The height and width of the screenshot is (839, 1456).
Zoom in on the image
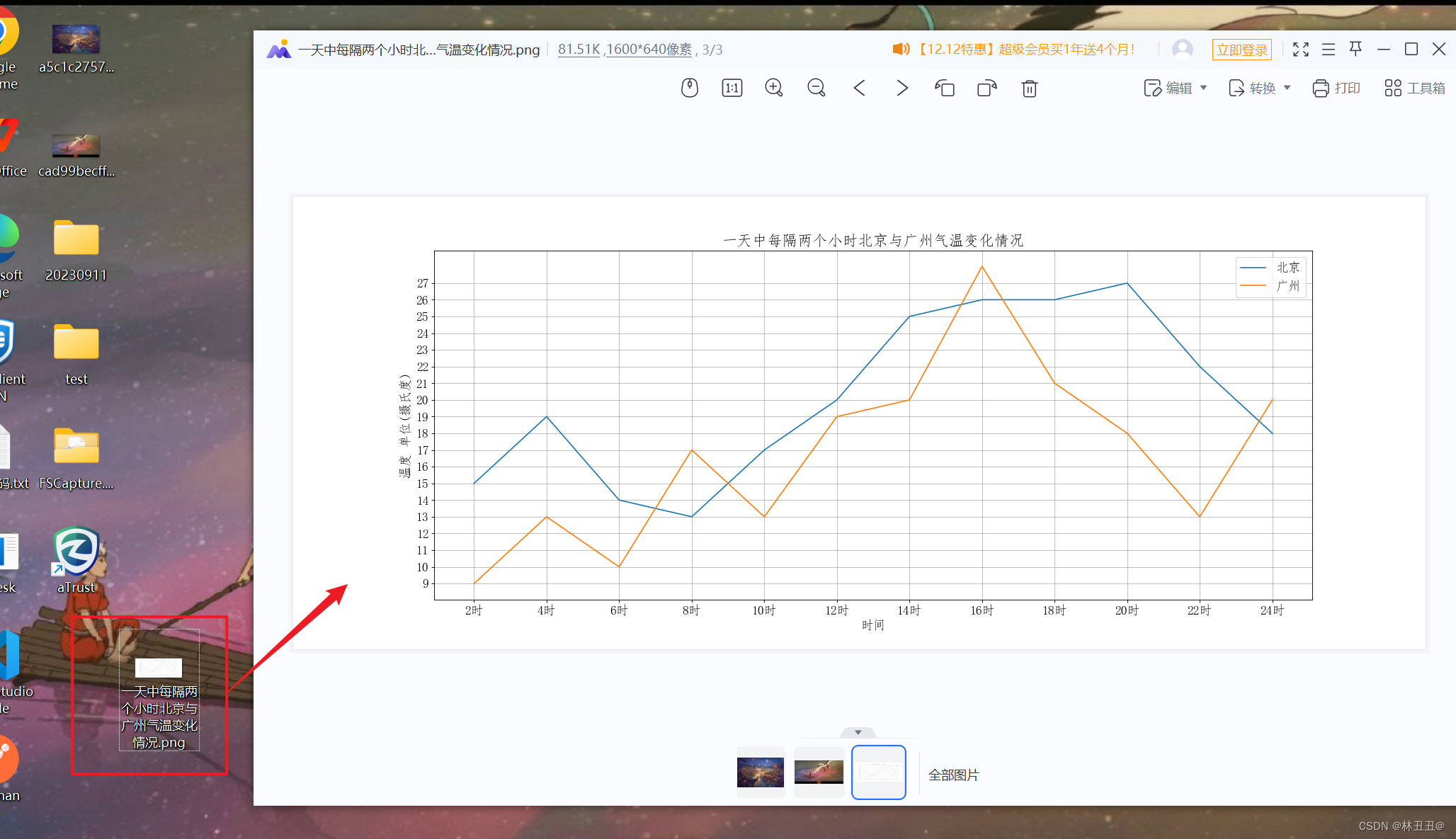(774, 88)
